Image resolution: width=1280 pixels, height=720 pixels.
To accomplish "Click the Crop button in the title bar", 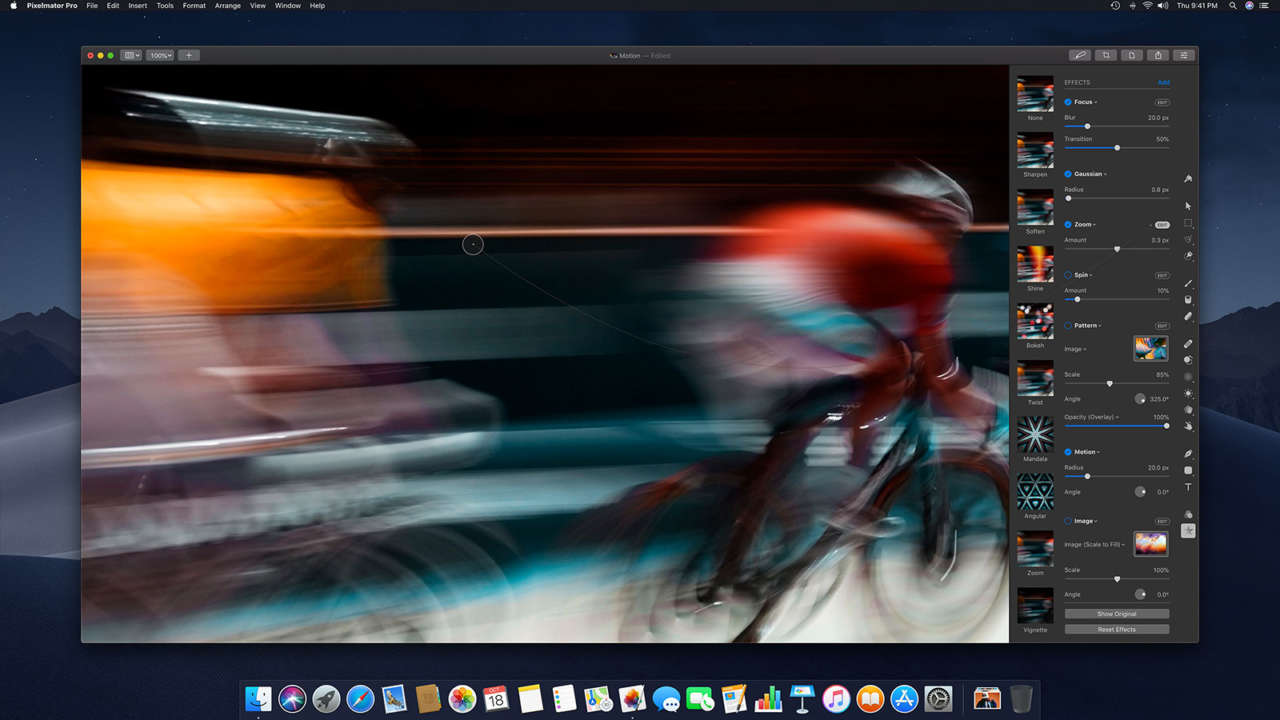I will point(1105,56).
